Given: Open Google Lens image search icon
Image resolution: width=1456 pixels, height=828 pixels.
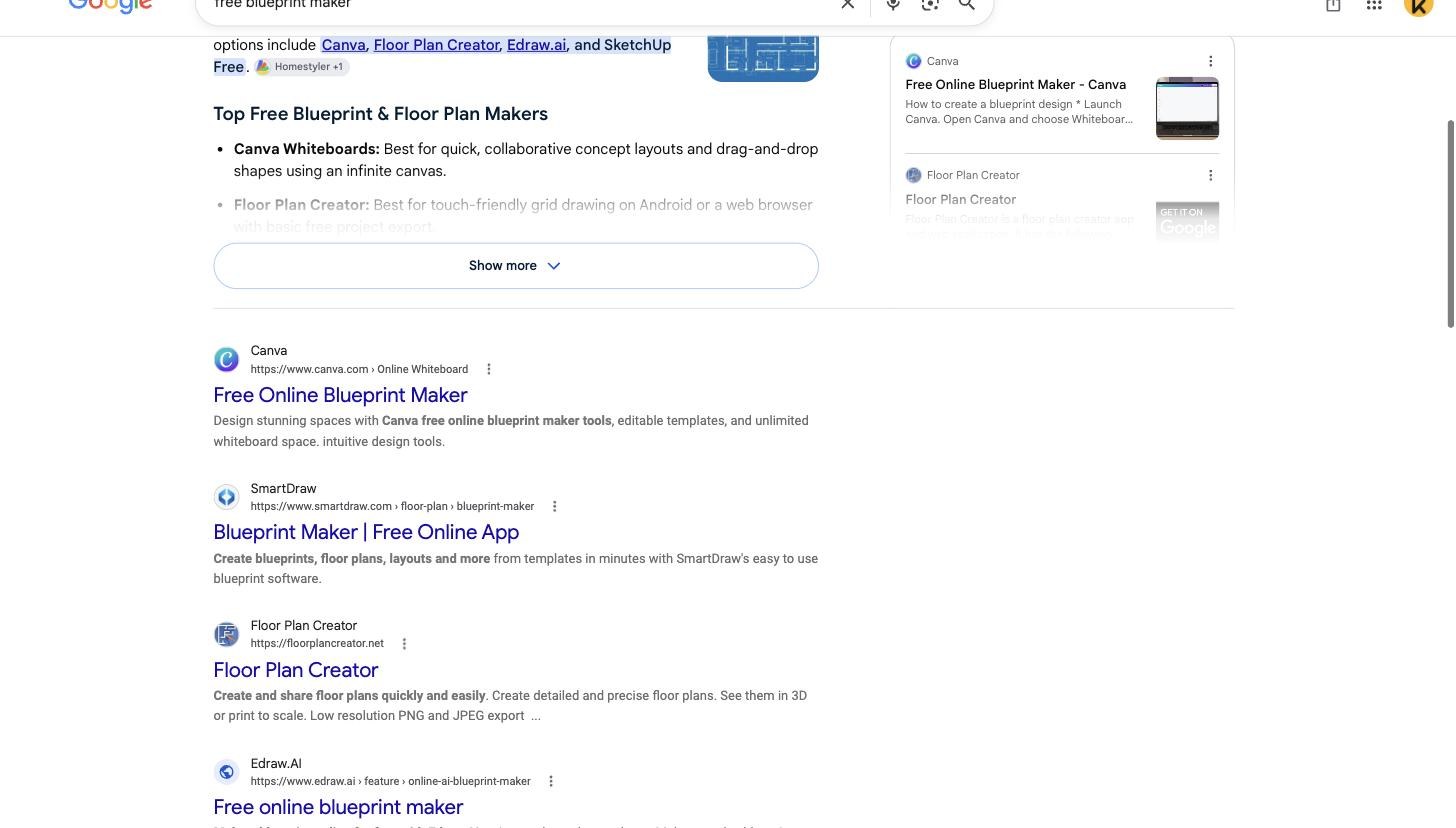Looking at the screenshot, I should coord(930,5).
